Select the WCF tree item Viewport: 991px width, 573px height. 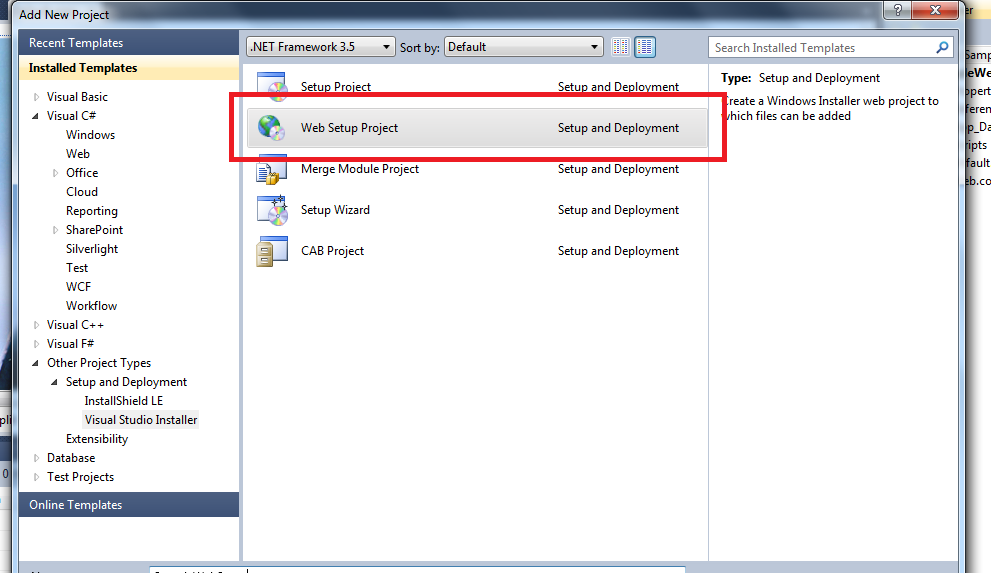78,287
